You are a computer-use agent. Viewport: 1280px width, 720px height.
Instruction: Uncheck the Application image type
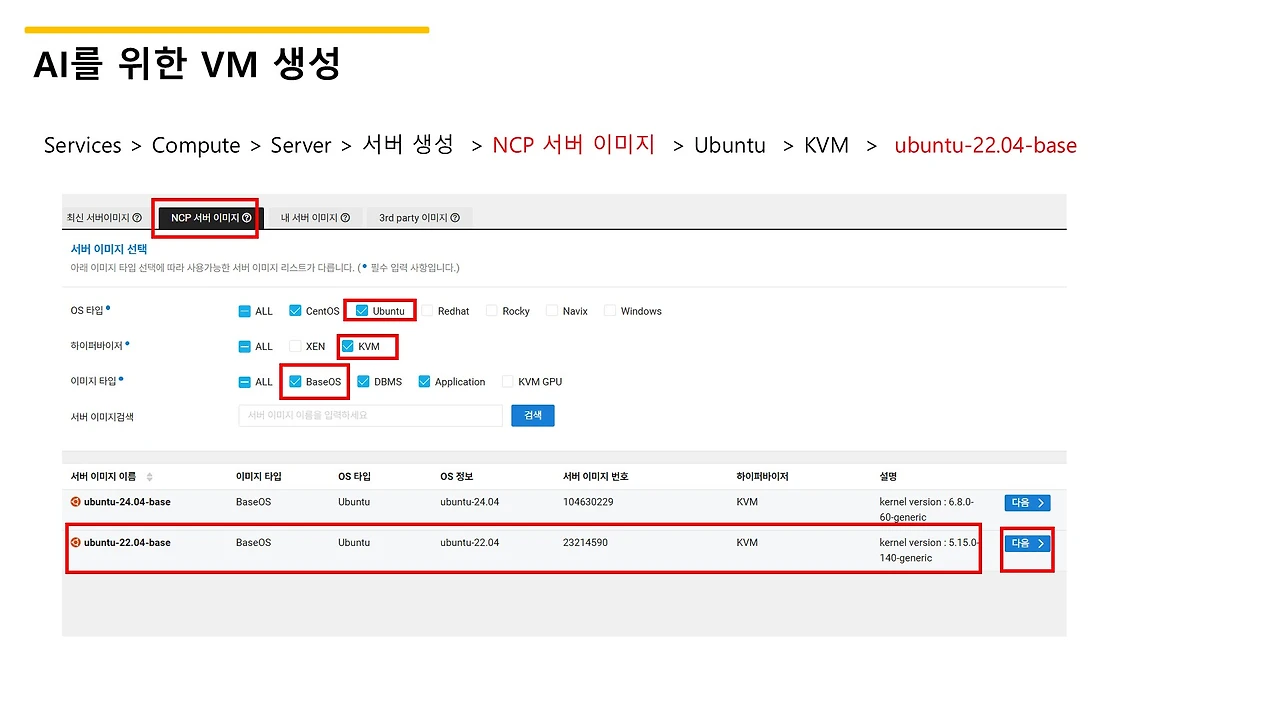[424, 381]
